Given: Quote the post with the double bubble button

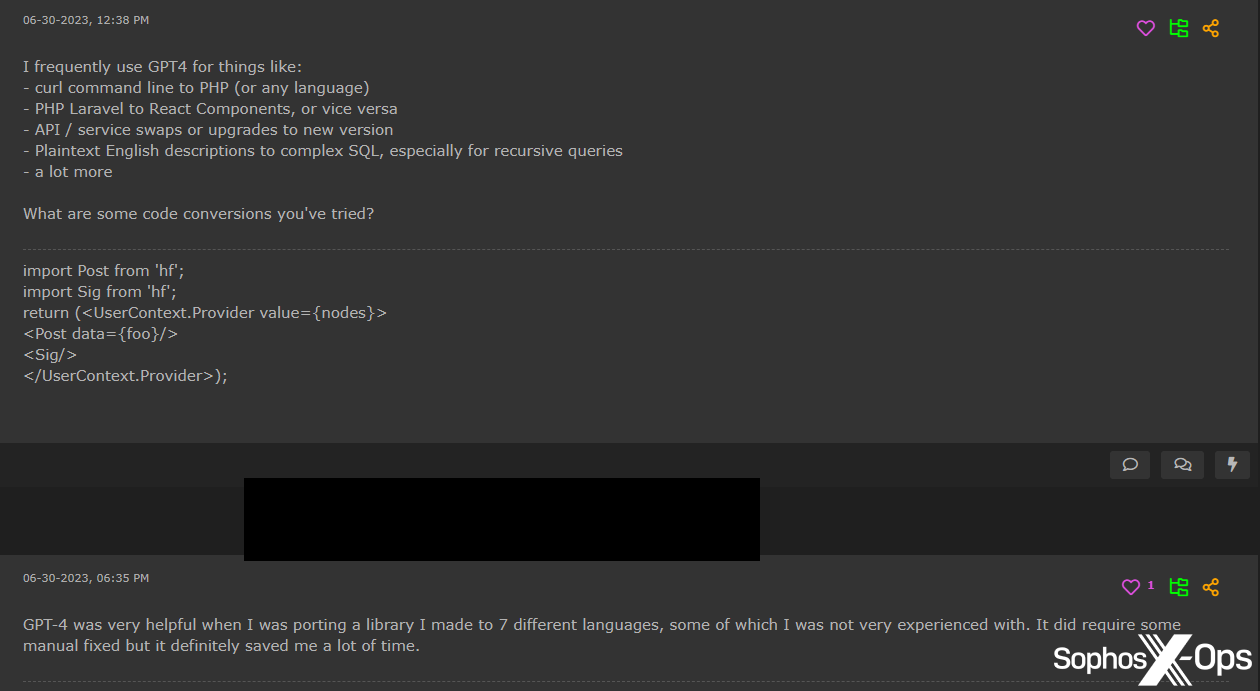Looking at the screenshot, I should (1182, 465).
